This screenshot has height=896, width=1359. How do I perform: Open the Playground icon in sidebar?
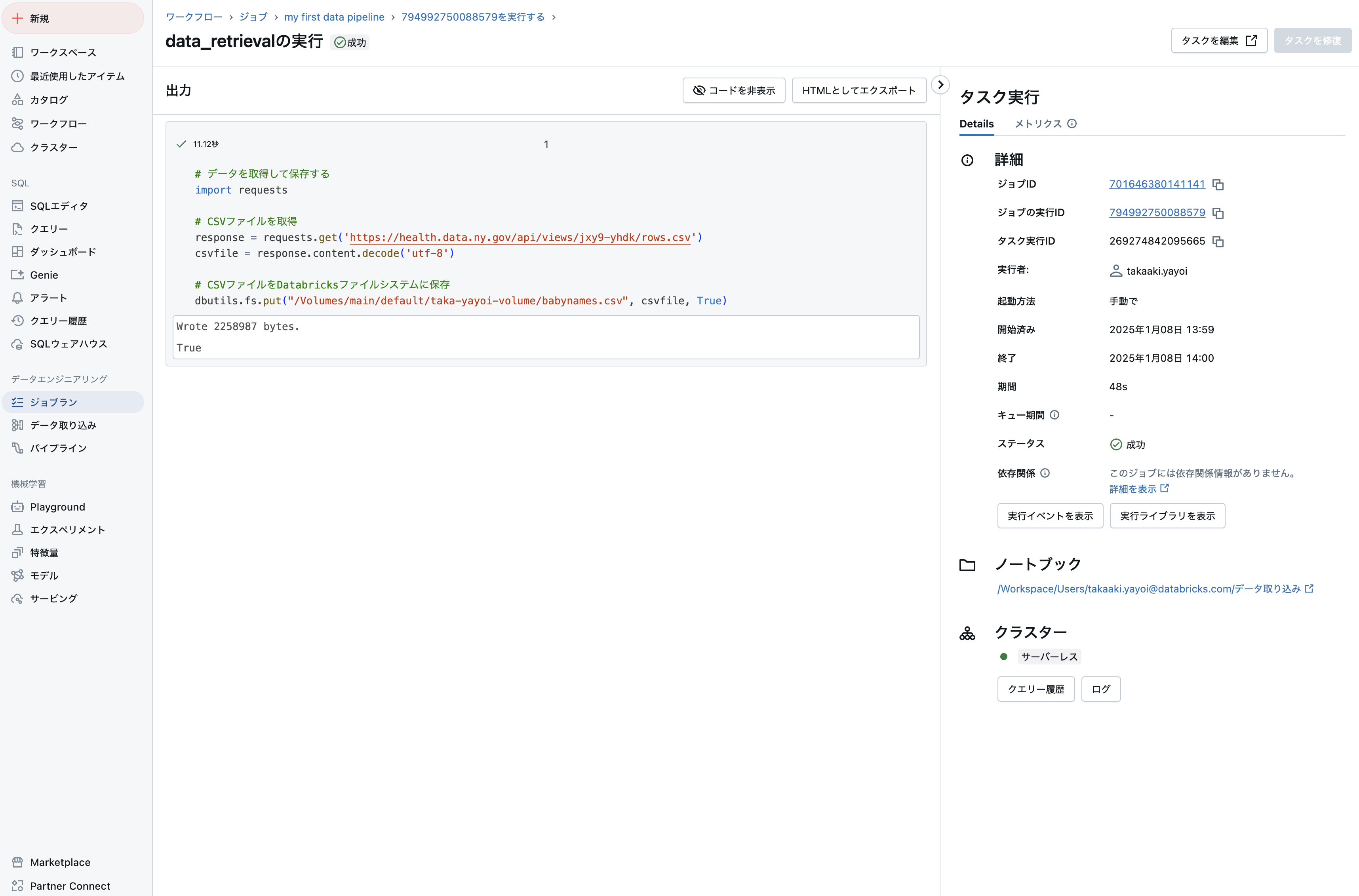18,507
